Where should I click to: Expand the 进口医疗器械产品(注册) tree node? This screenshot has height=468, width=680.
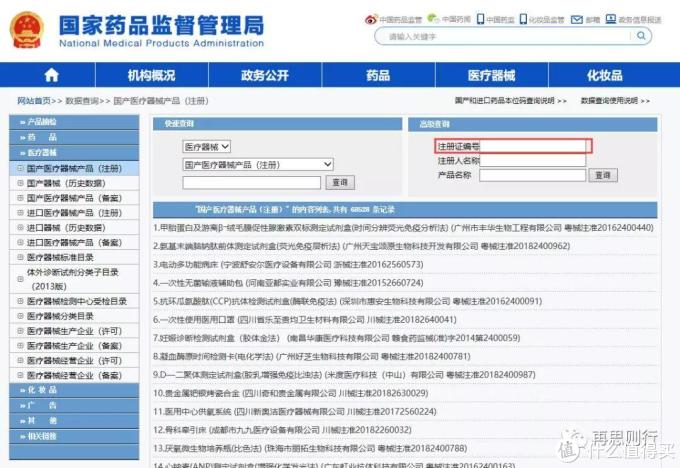(20, 213)
